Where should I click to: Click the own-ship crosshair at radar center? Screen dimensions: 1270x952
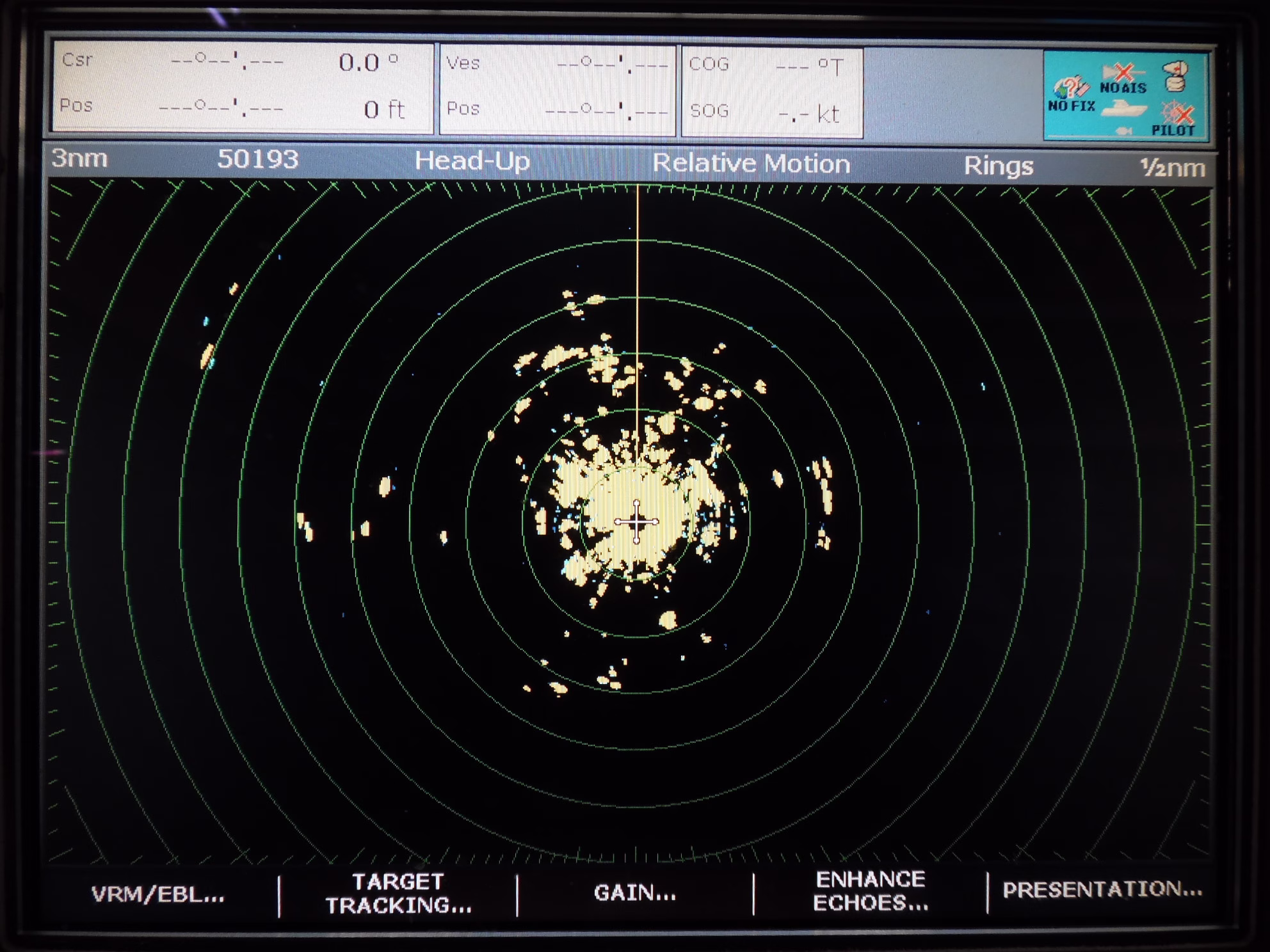636,523
